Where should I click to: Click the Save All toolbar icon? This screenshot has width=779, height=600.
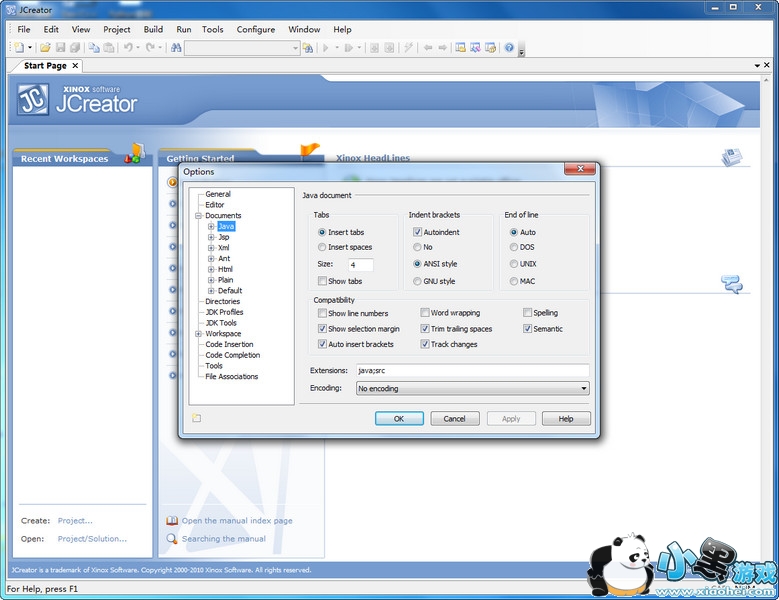pyautogui.click(x=75, y=48)
